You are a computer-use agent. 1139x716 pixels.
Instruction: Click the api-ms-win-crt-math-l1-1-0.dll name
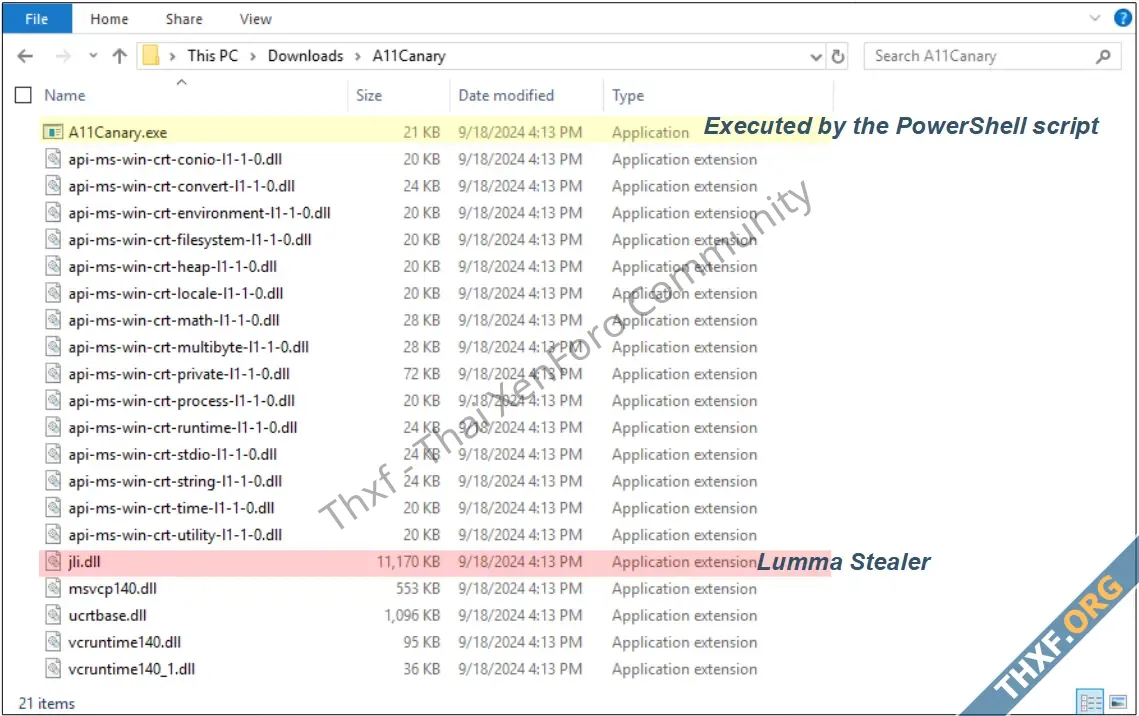tap(174, 320)
